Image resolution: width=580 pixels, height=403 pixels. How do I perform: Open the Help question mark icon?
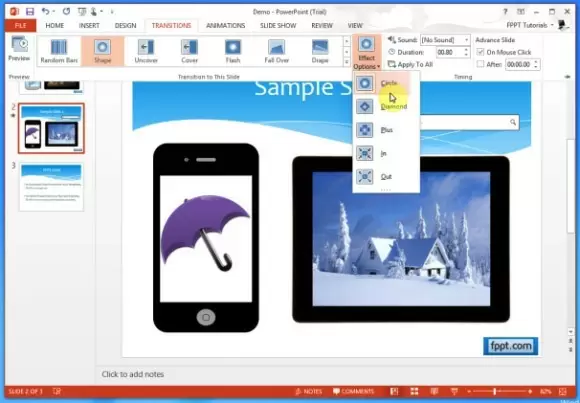click(505, 12)
